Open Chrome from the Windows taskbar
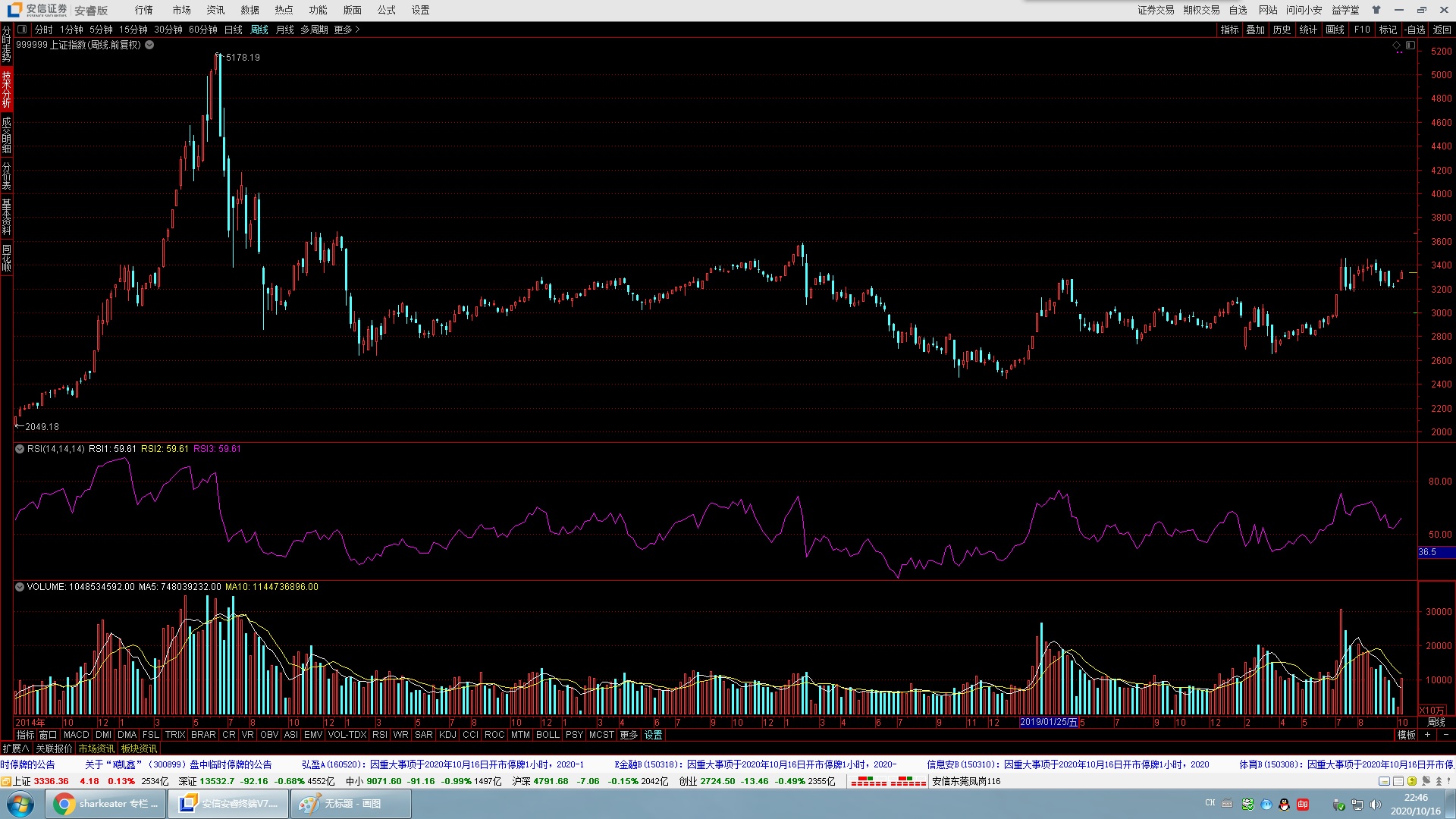Image resolution: width=1456 pixels, height=819 pixels. [105, 804]
